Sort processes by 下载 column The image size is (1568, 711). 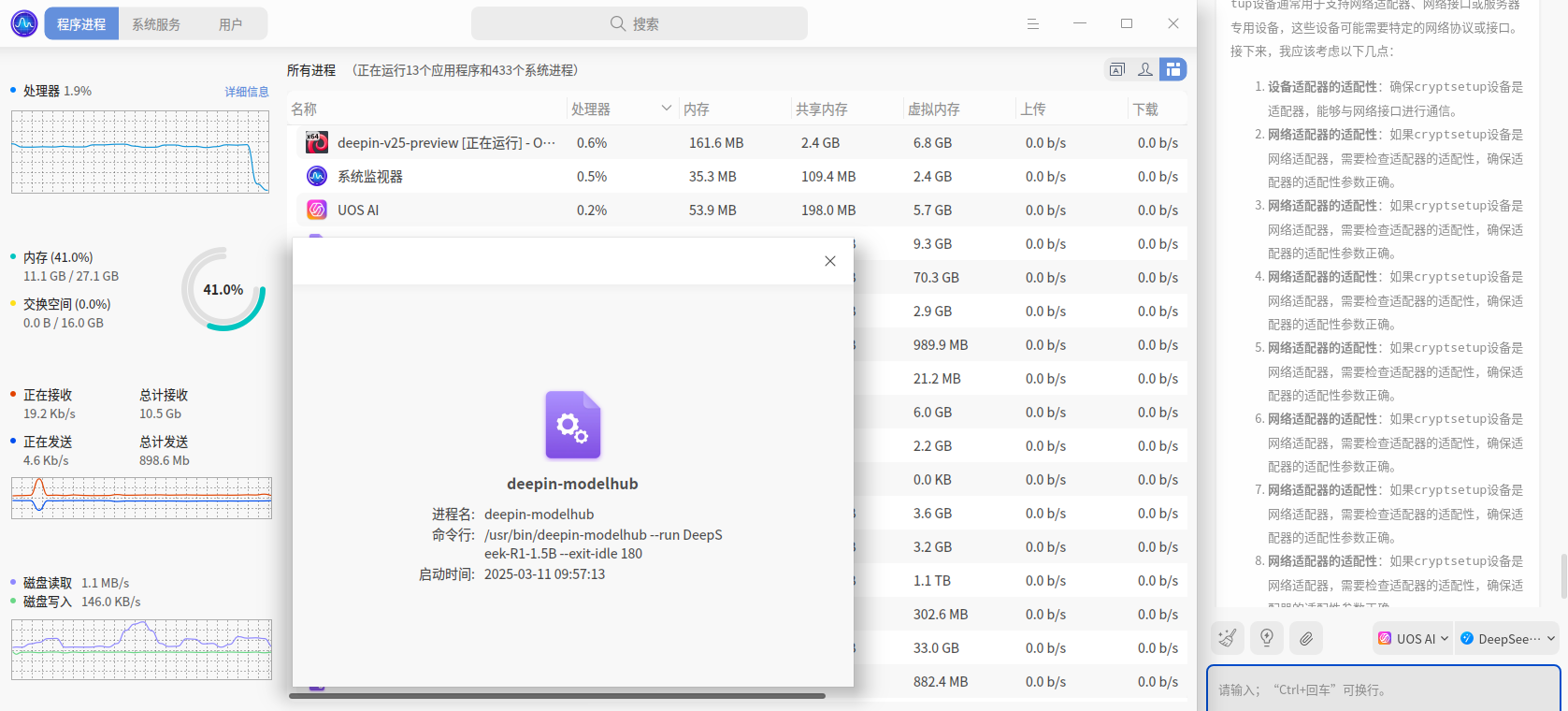point(1158,109)
